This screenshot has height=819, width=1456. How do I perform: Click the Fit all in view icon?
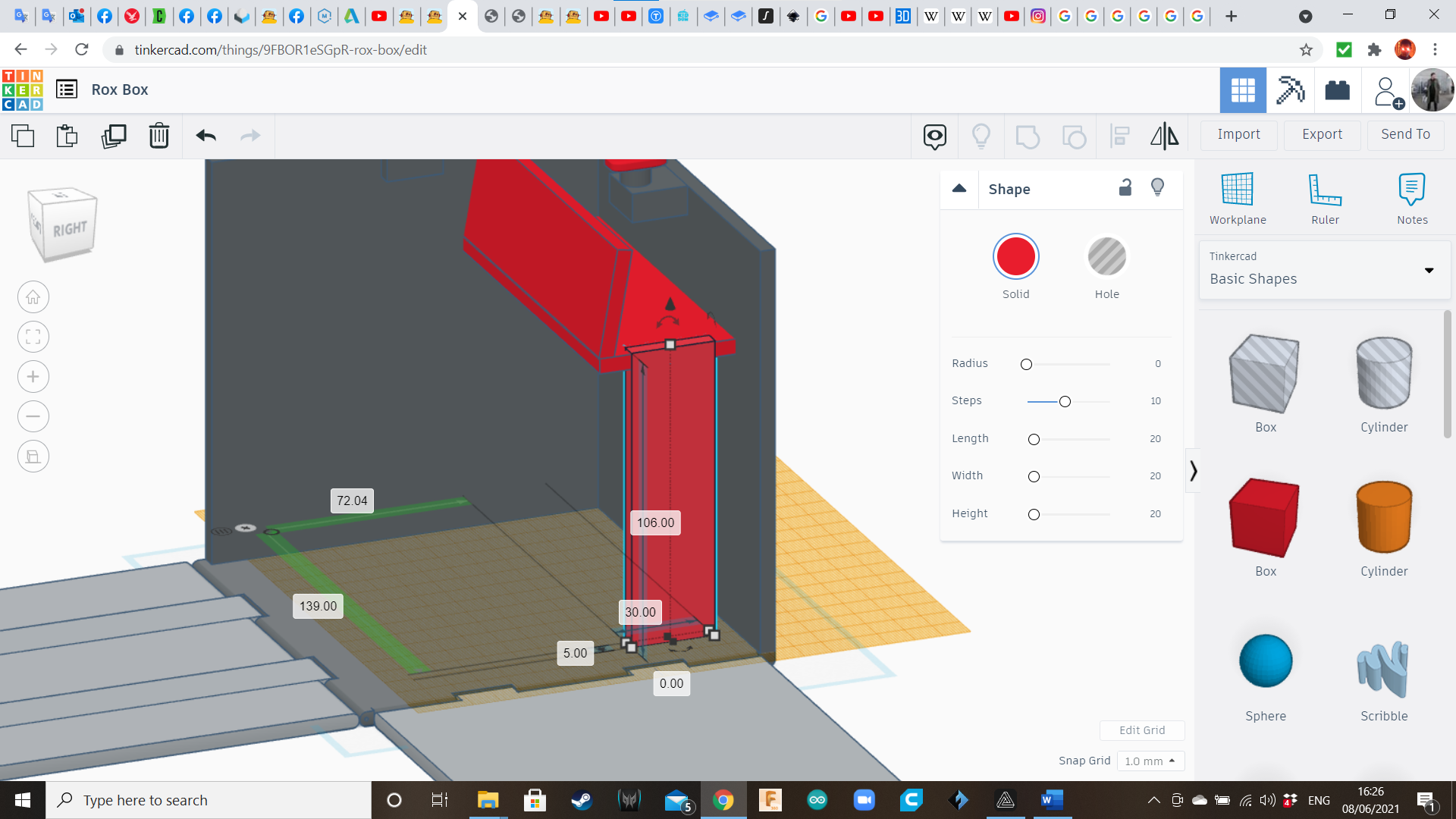tap(33, 337)
